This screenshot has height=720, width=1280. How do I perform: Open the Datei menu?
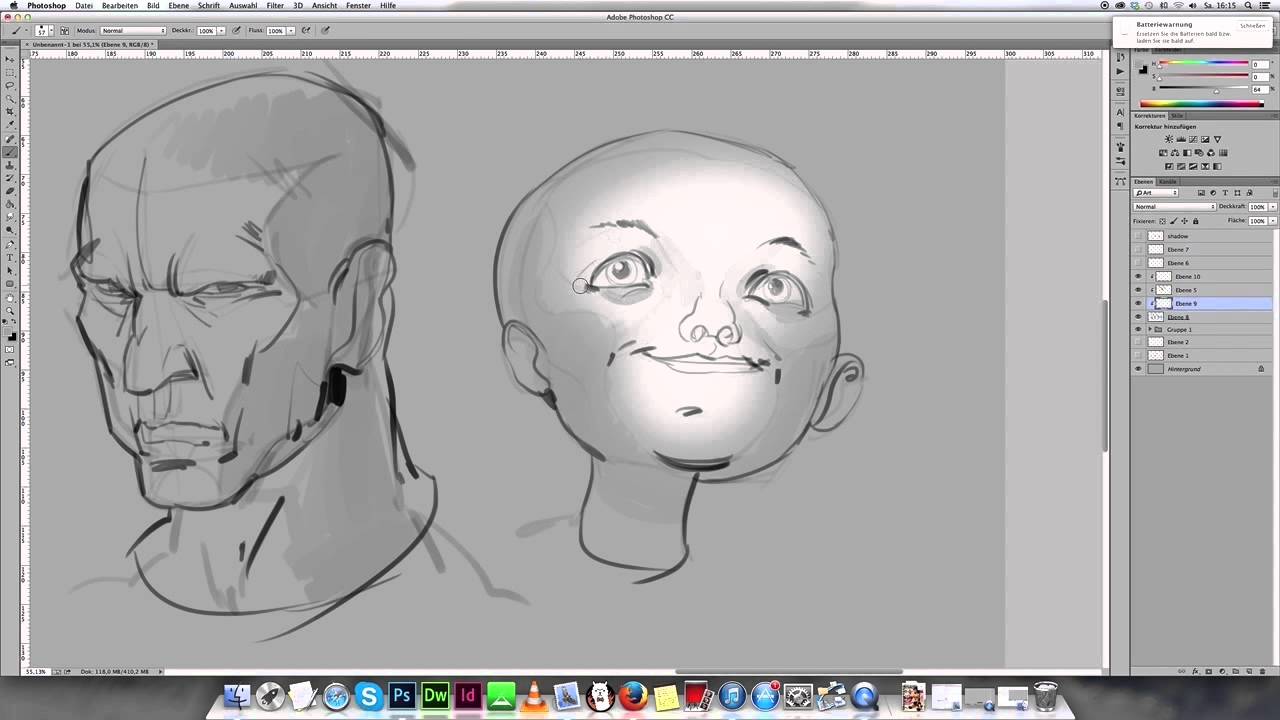84,5
